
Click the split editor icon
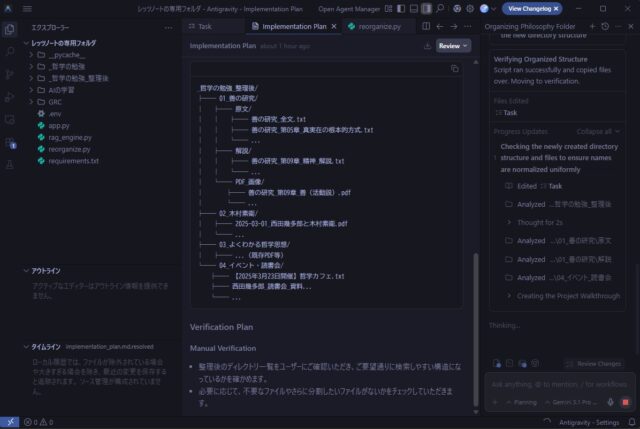pyautogui.click(x=426, y=27)
